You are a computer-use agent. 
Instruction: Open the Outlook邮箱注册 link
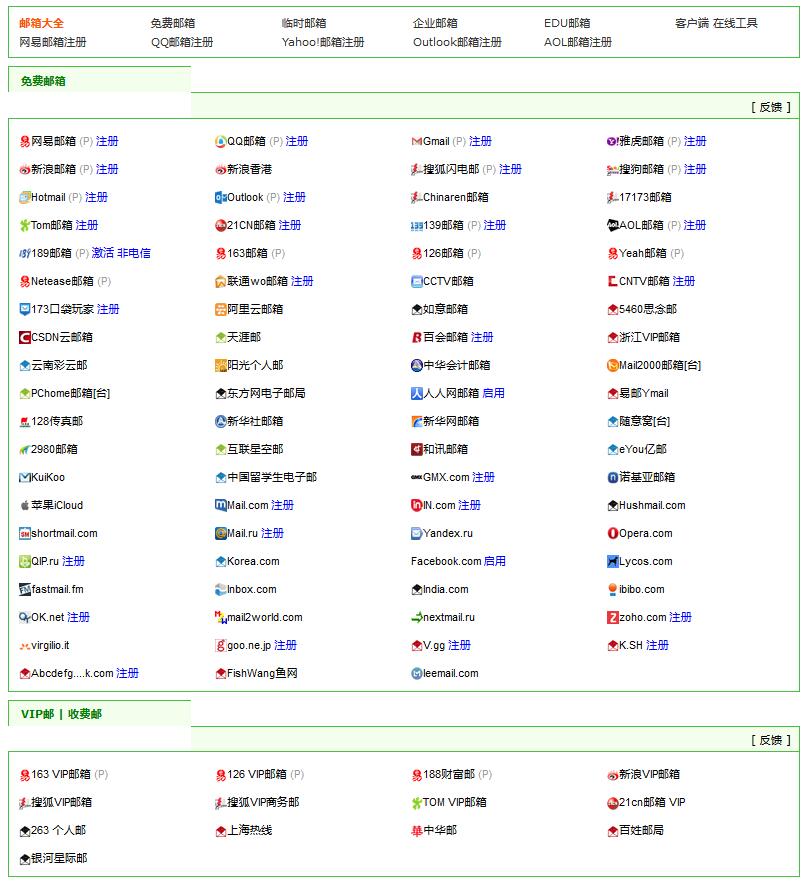(457, 42)
